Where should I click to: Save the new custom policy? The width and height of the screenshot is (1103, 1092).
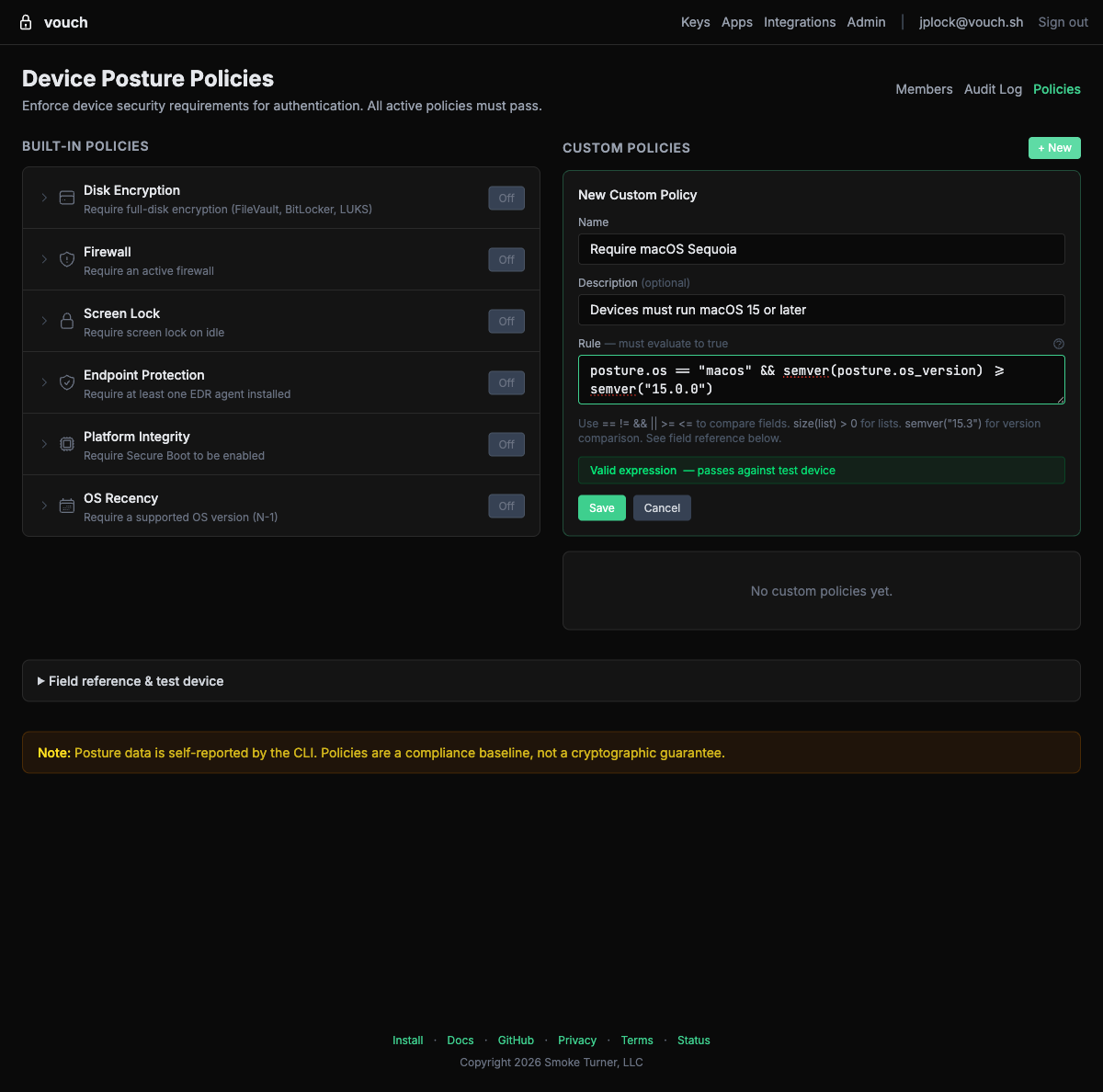(x=601, y=507)
